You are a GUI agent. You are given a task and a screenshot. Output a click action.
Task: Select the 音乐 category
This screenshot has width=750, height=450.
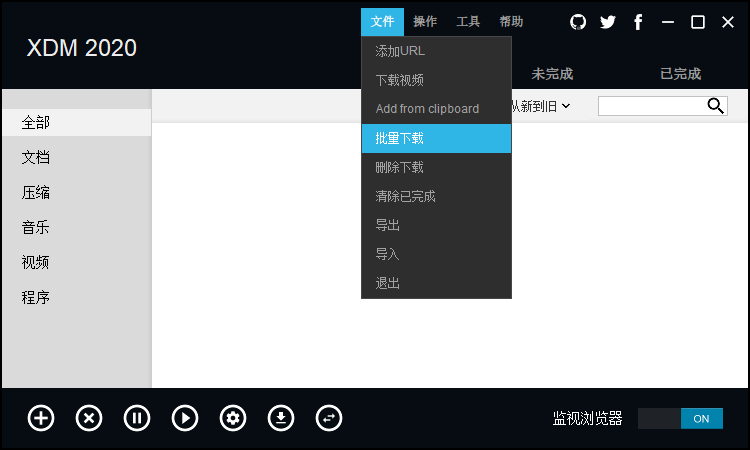click(77, 228)
